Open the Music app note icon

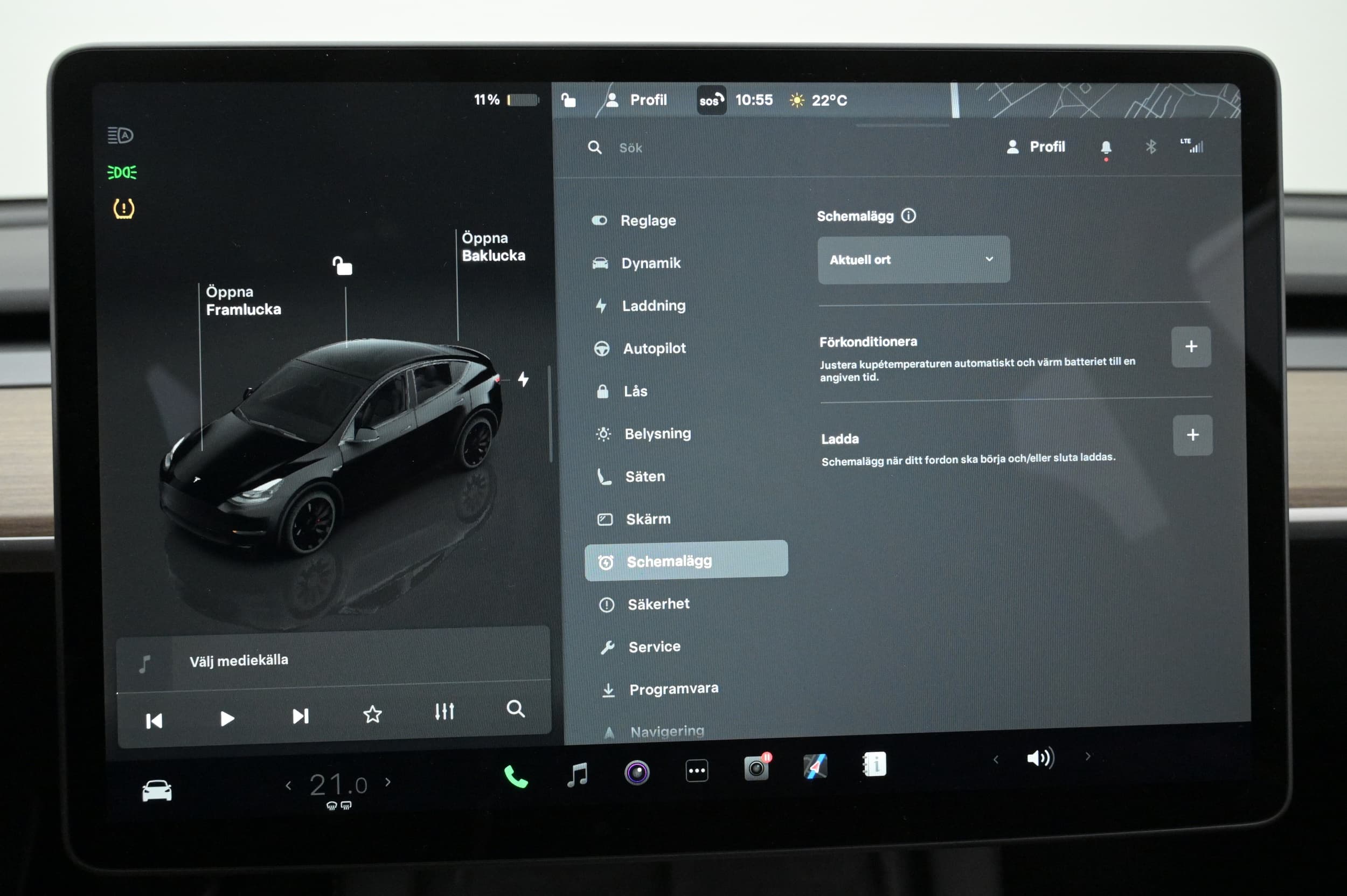pyautogui.click(x=577, y=775)
